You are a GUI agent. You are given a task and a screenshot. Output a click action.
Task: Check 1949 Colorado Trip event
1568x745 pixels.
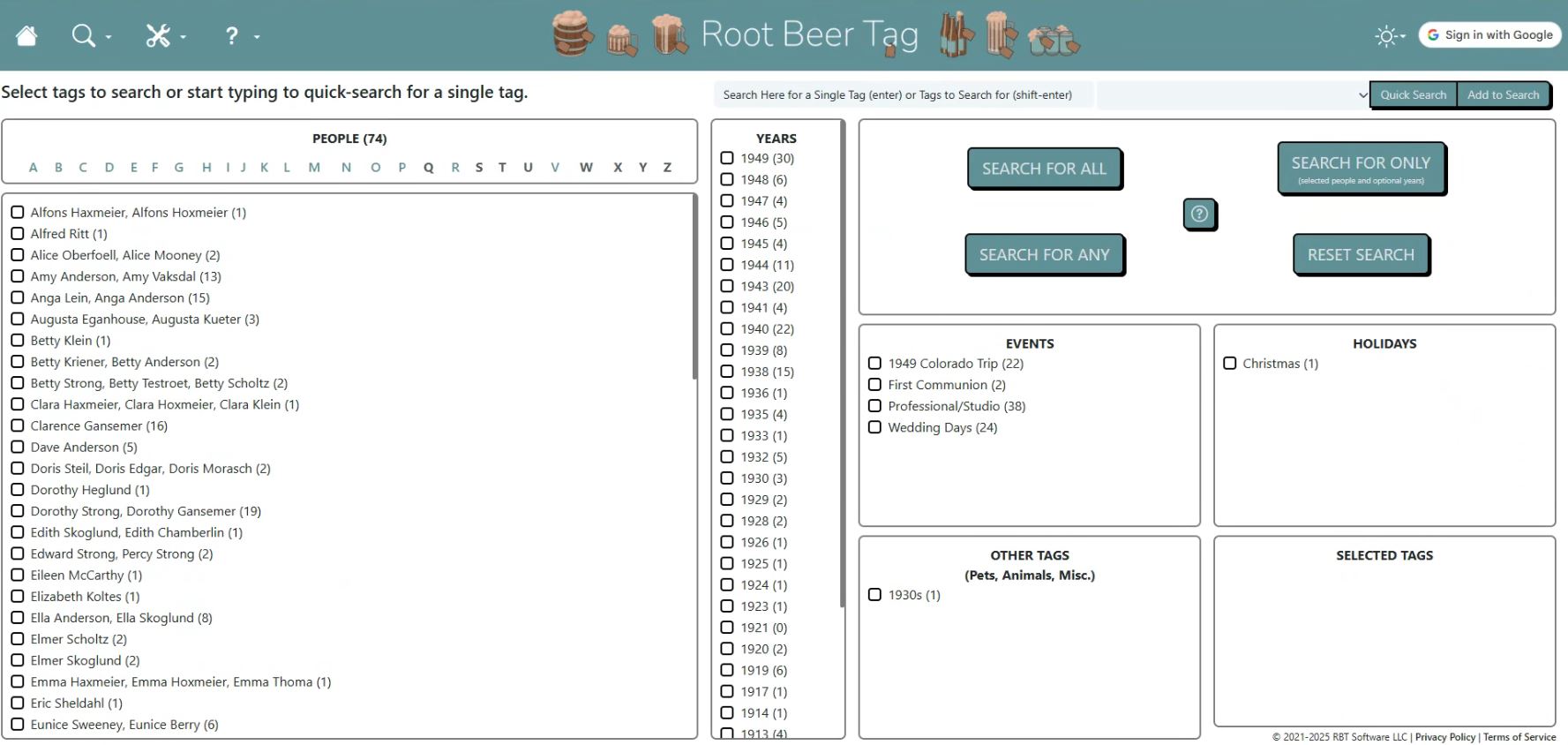coord(874,363)
